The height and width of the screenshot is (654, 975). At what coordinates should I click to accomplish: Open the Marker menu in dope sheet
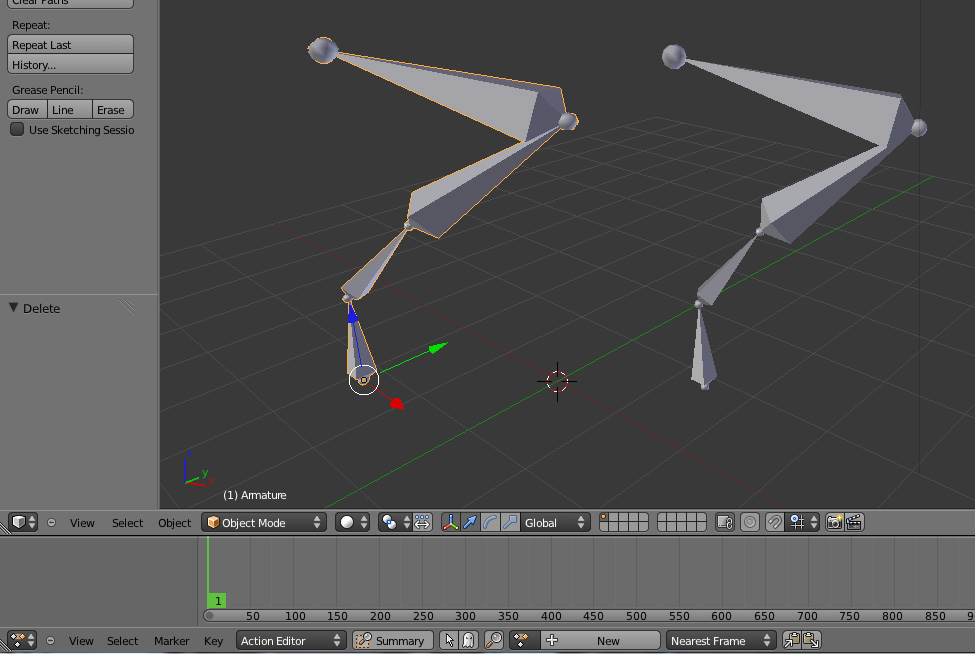click(x=171, y=640)
